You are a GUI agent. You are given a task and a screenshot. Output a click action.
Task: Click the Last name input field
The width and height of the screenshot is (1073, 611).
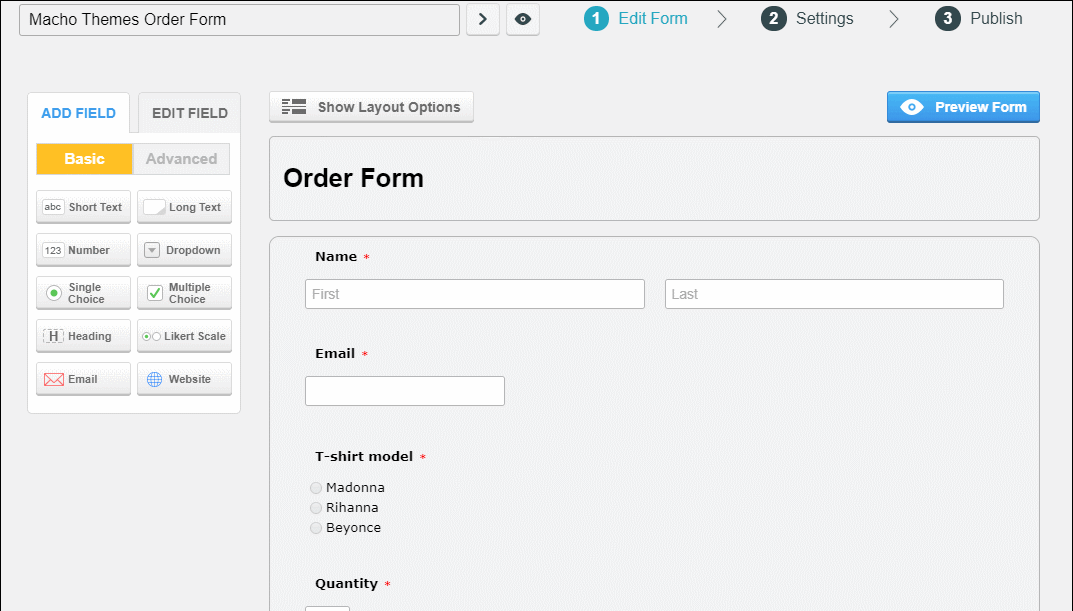(834, 294)
